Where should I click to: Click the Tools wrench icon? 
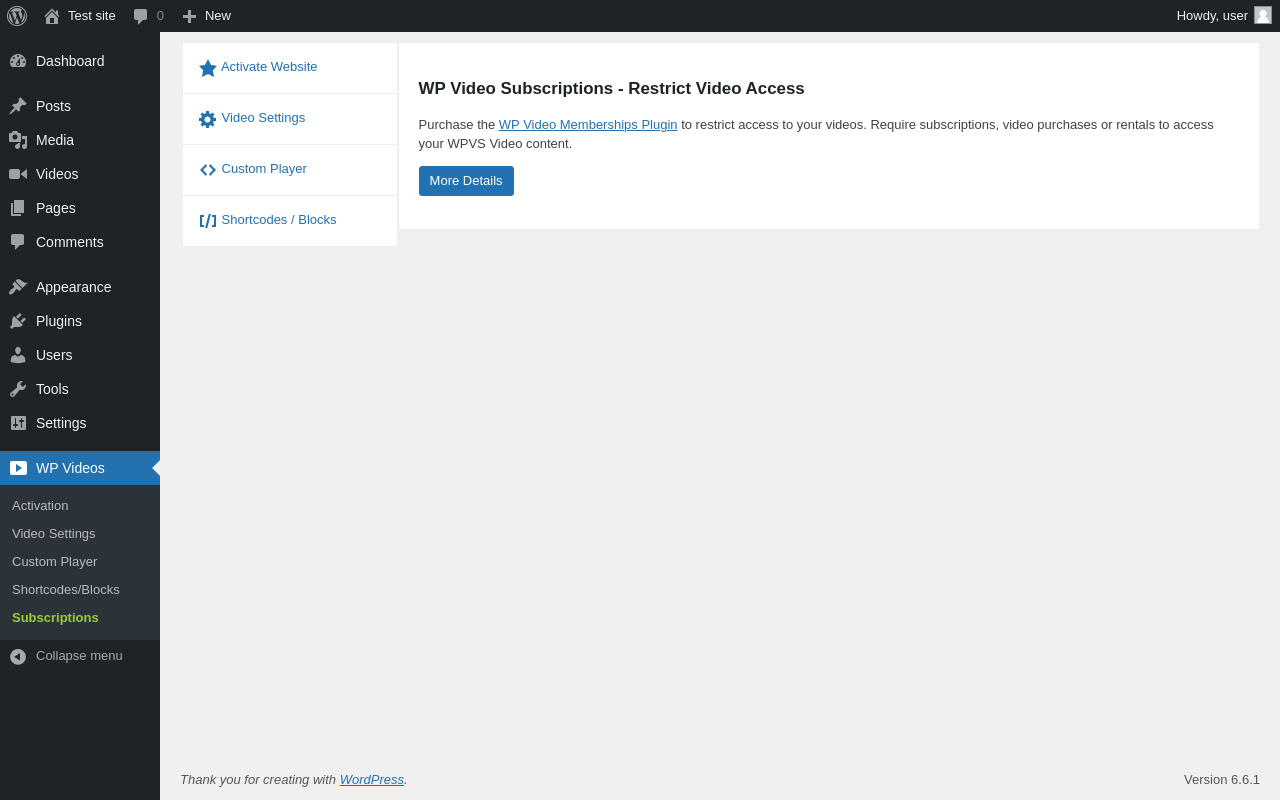[18, 389]
